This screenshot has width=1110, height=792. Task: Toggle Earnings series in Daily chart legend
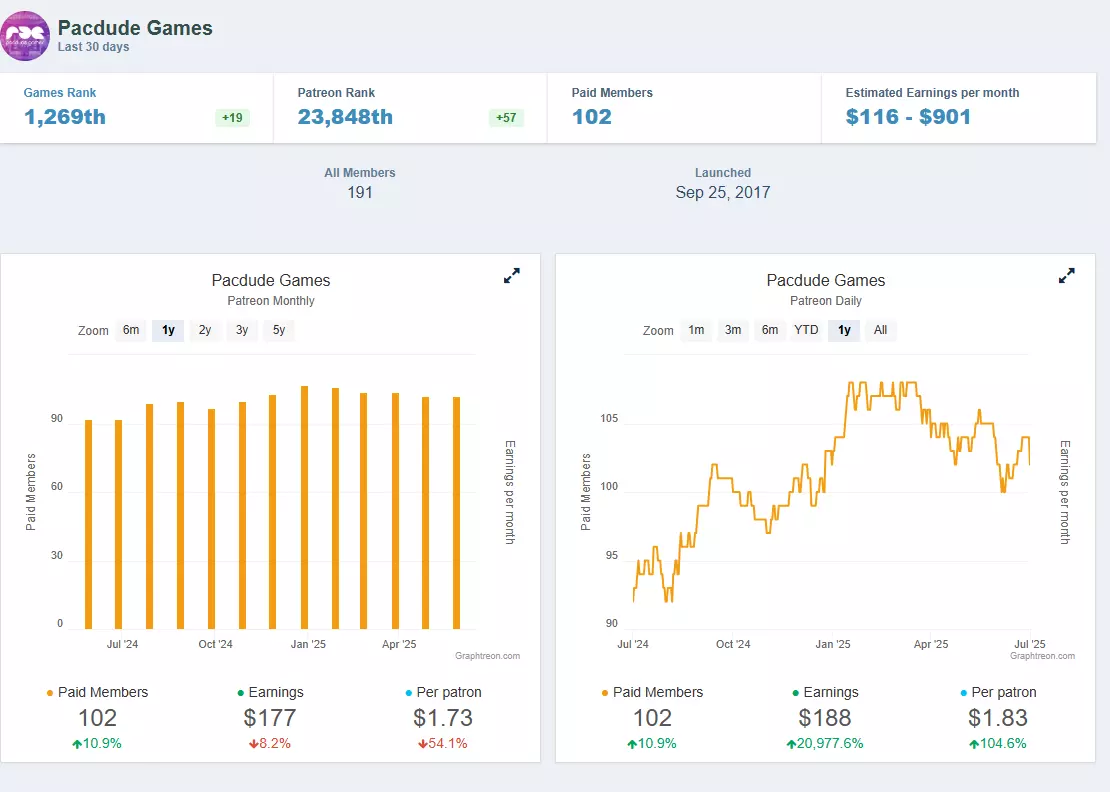825,692
